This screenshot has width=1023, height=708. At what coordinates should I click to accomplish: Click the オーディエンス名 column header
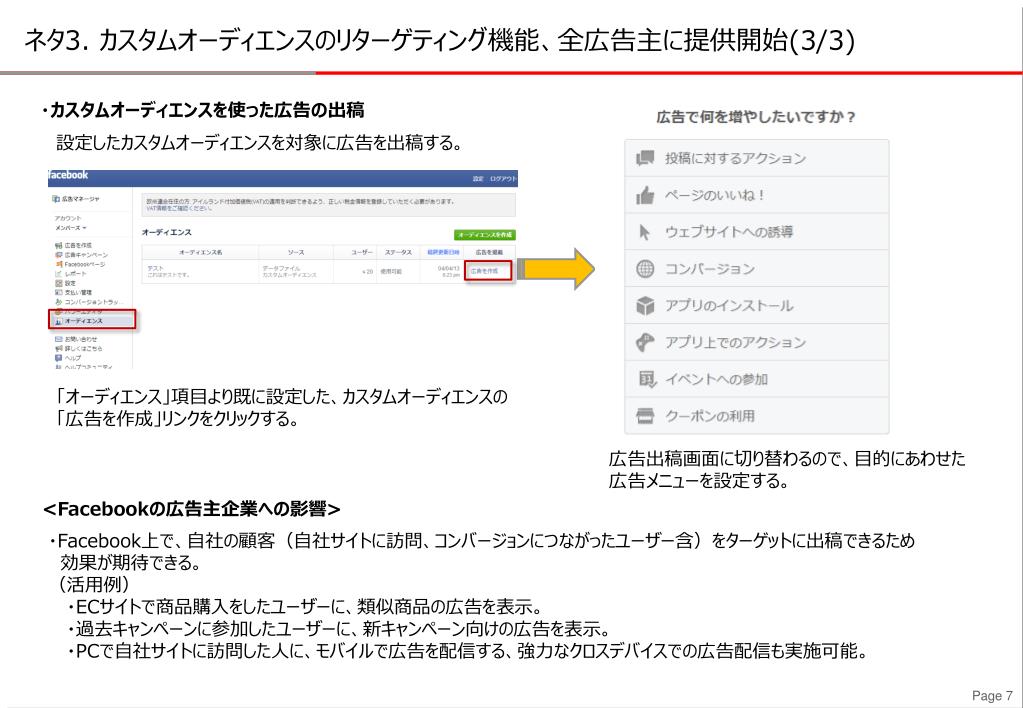(x=201, y=253)
